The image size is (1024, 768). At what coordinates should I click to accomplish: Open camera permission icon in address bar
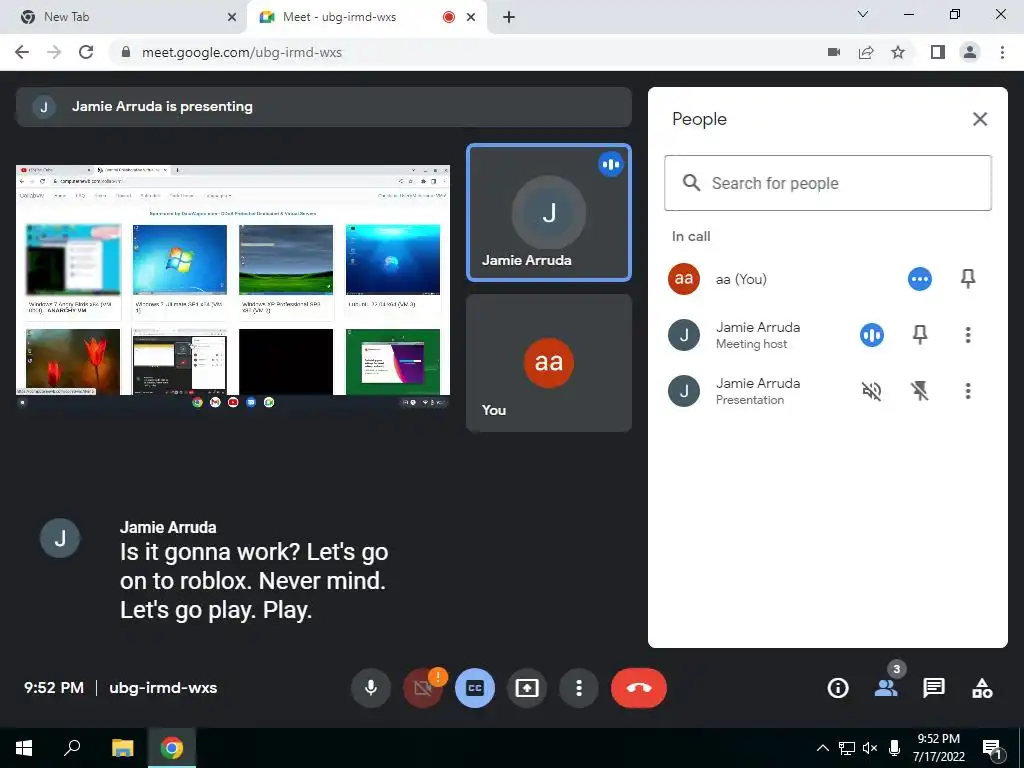pos(834,52)
